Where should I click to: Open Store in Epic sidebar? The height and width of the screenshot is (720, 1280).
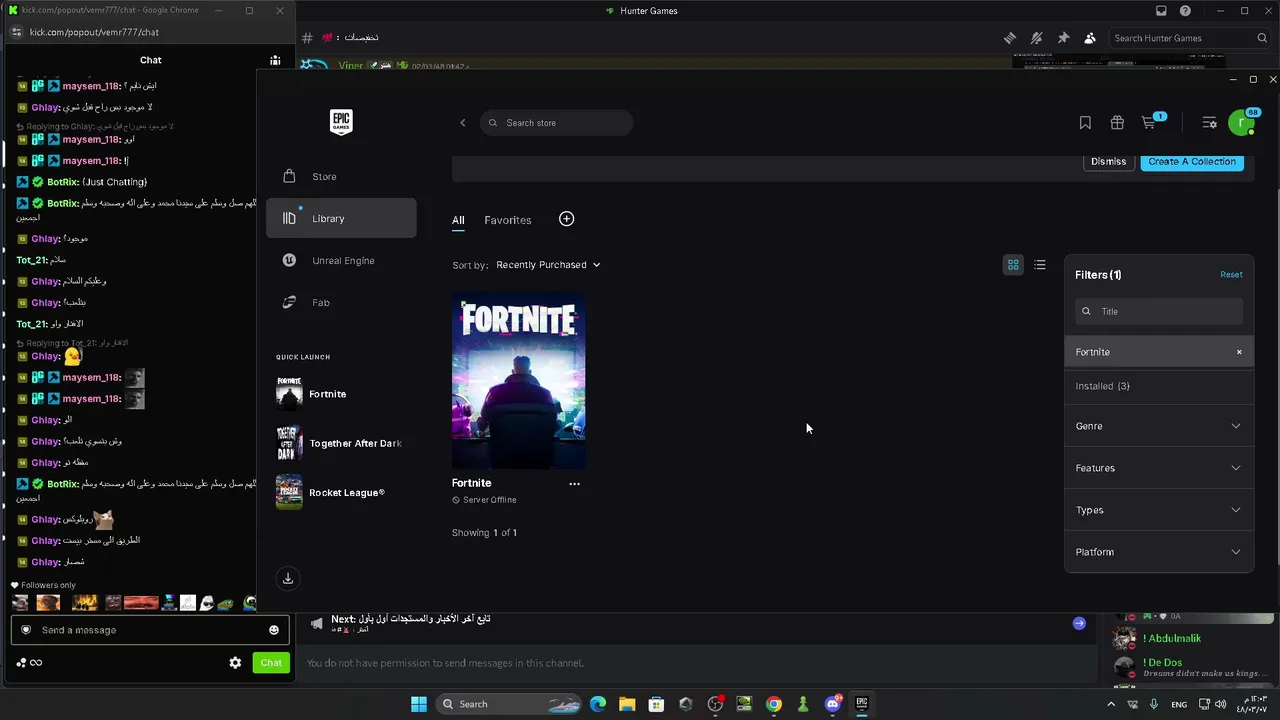(x=341, y=177)
